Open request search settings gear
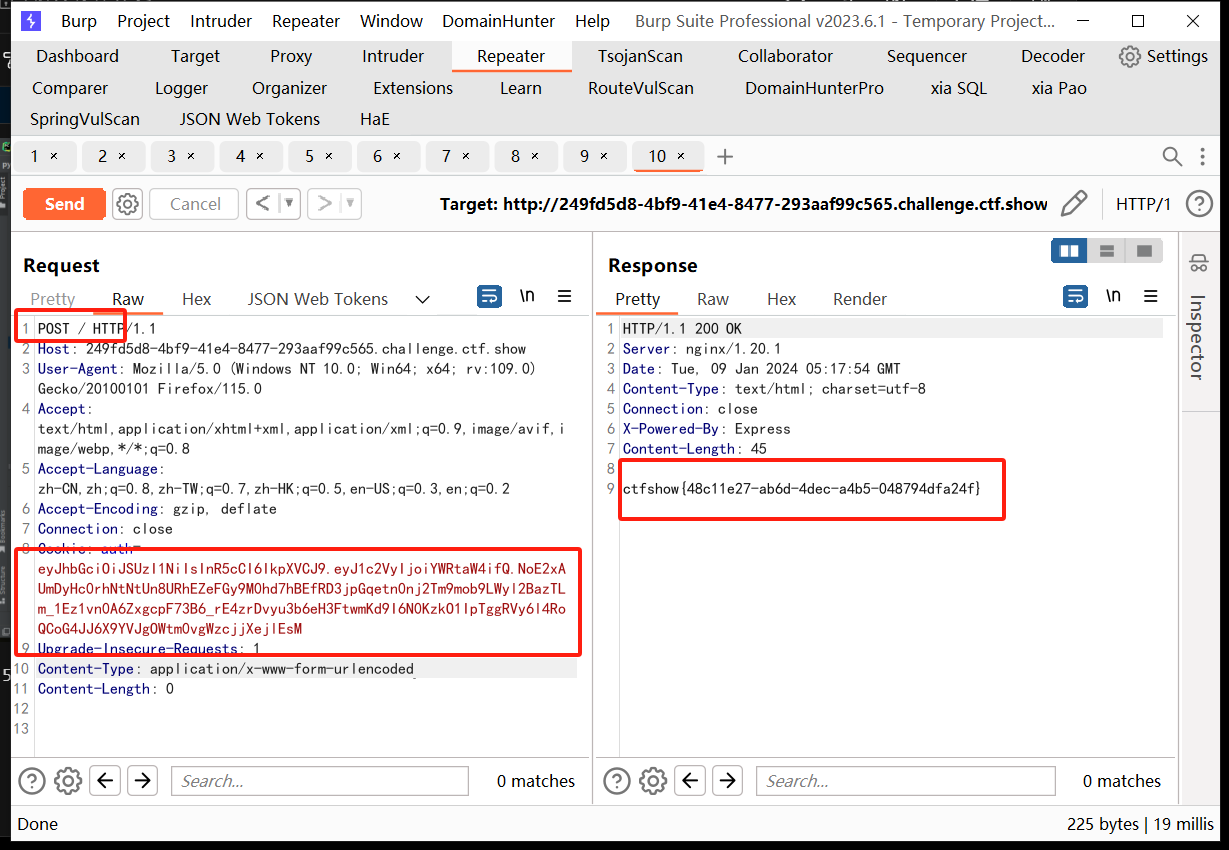The image size is (1229, 850). [x=68, y=781]
